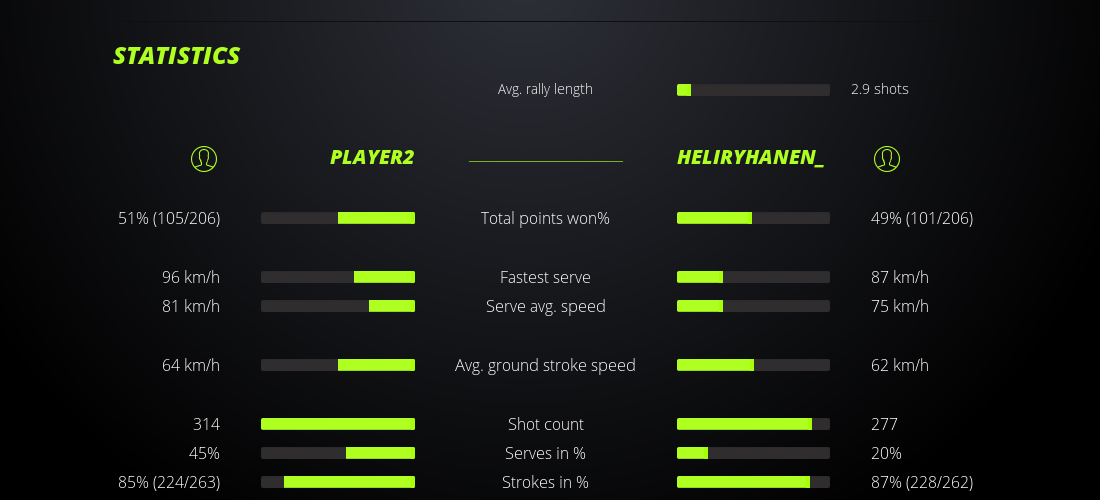Click the Avg. rally length bar
The height and width of the screenshot is (500, 1100).
point(753,90)
